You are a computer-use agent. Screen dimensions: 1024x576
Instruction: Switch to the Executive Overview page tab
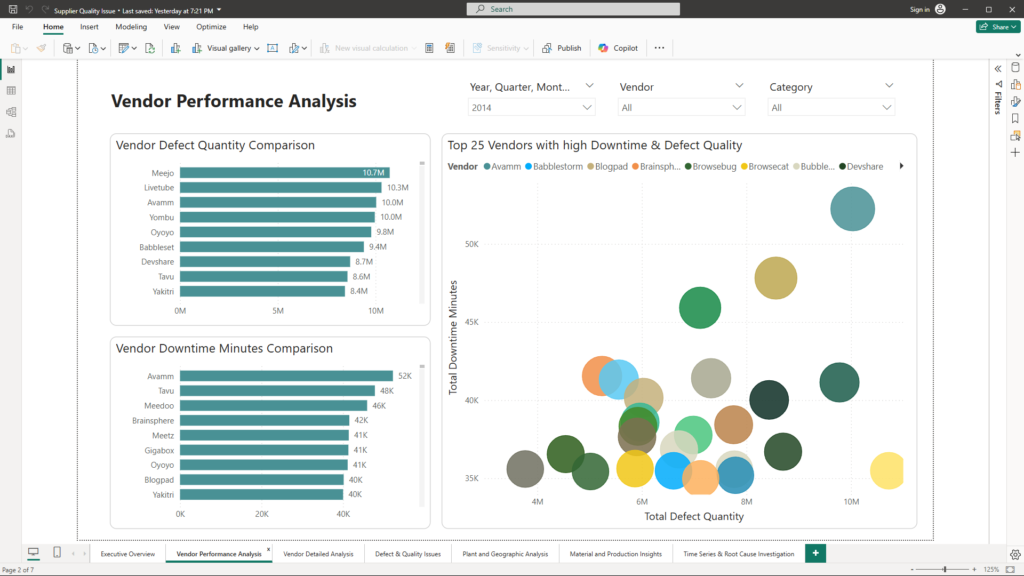127,553
